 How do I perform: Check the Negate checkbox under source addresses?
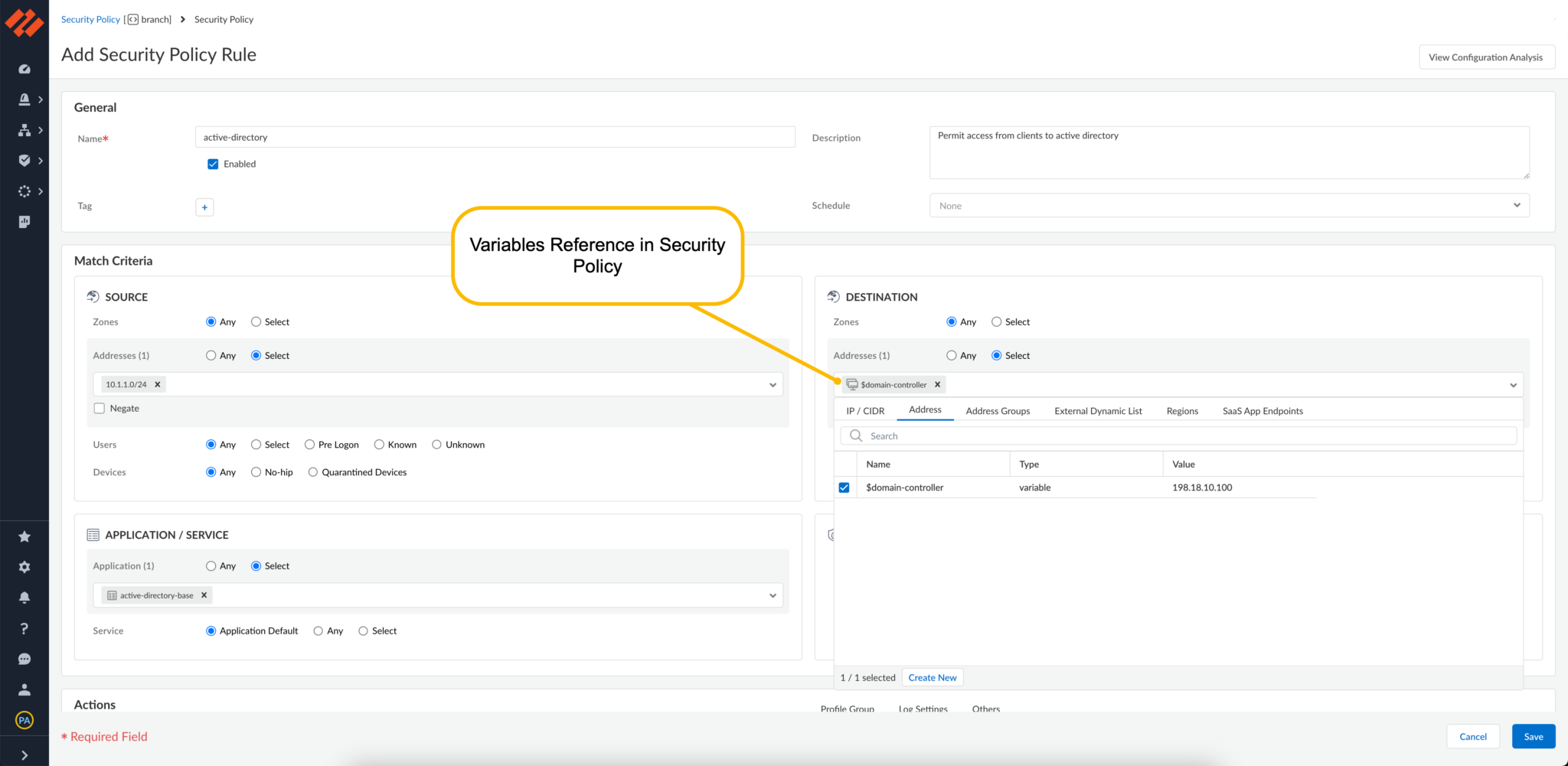click(100, 409)
